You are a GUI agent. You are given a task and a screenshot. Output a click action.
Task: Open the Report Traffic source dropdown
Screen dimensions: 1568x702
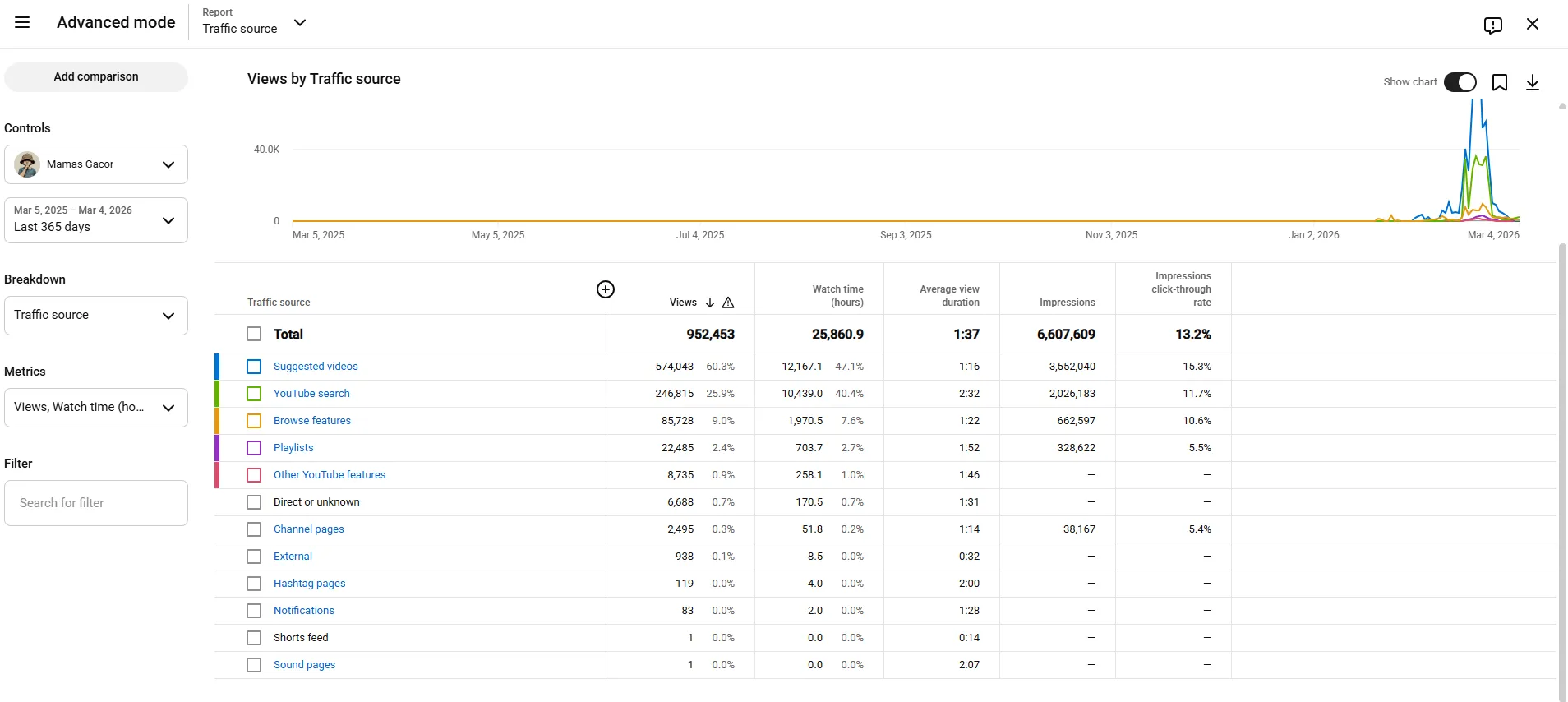[x=254, y=23]
